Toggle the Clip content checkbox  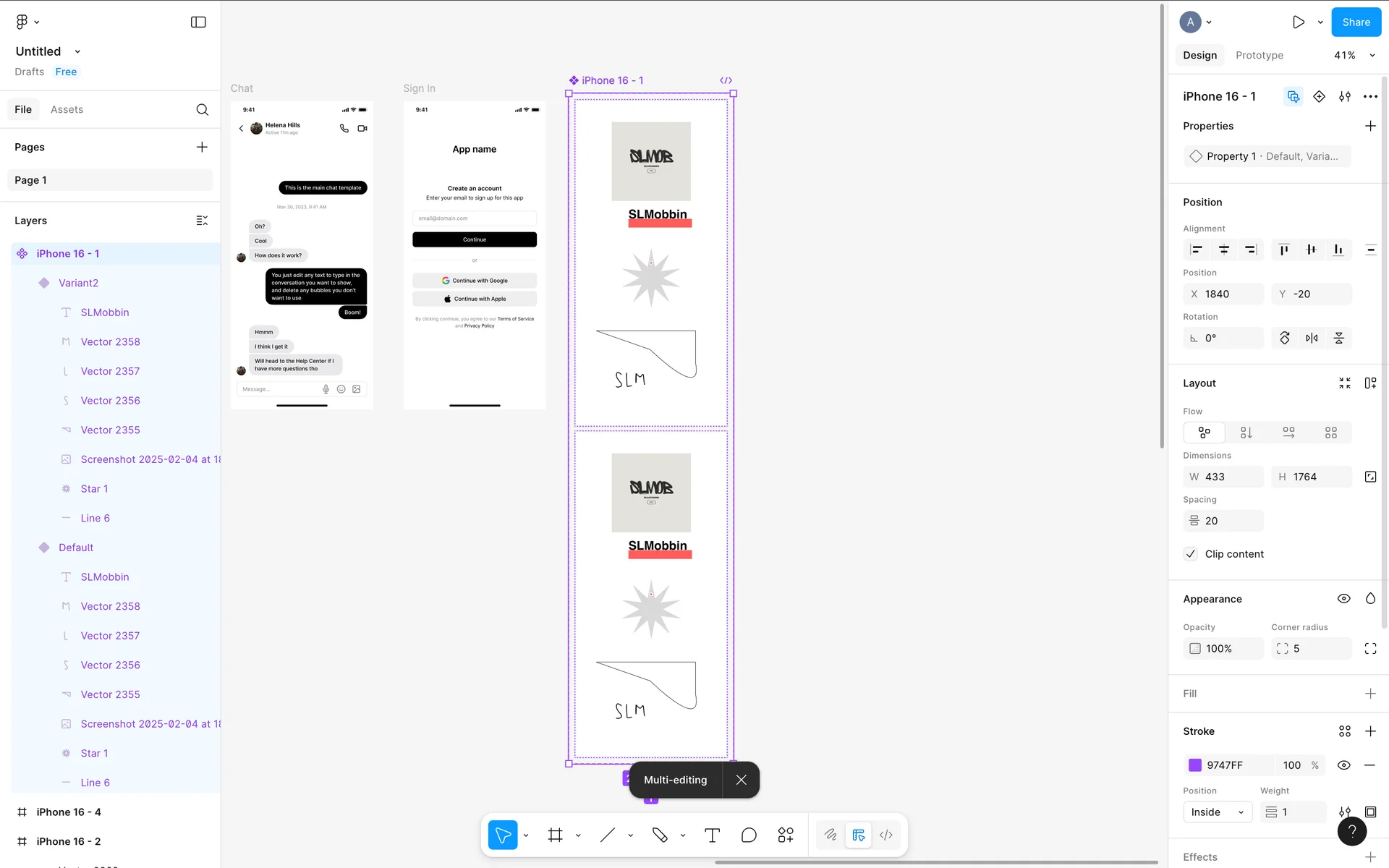tap(1191, 554)
